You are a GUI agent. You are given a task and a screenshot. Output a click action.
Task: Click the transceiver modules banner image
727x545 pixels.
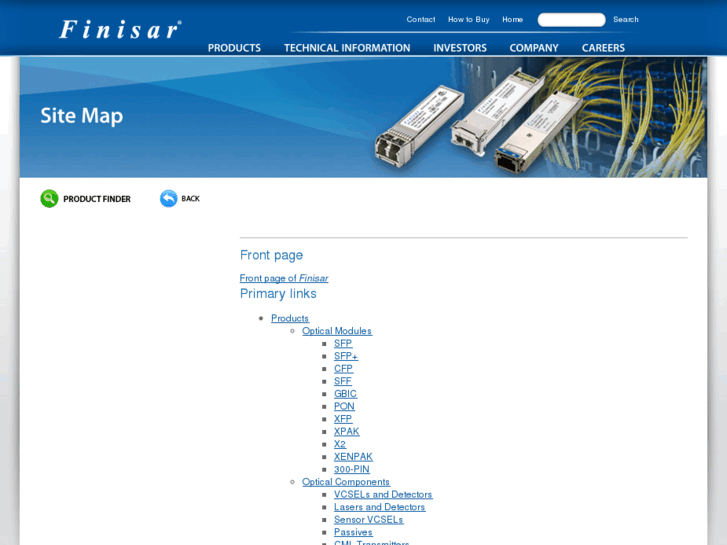coord(478,123)
